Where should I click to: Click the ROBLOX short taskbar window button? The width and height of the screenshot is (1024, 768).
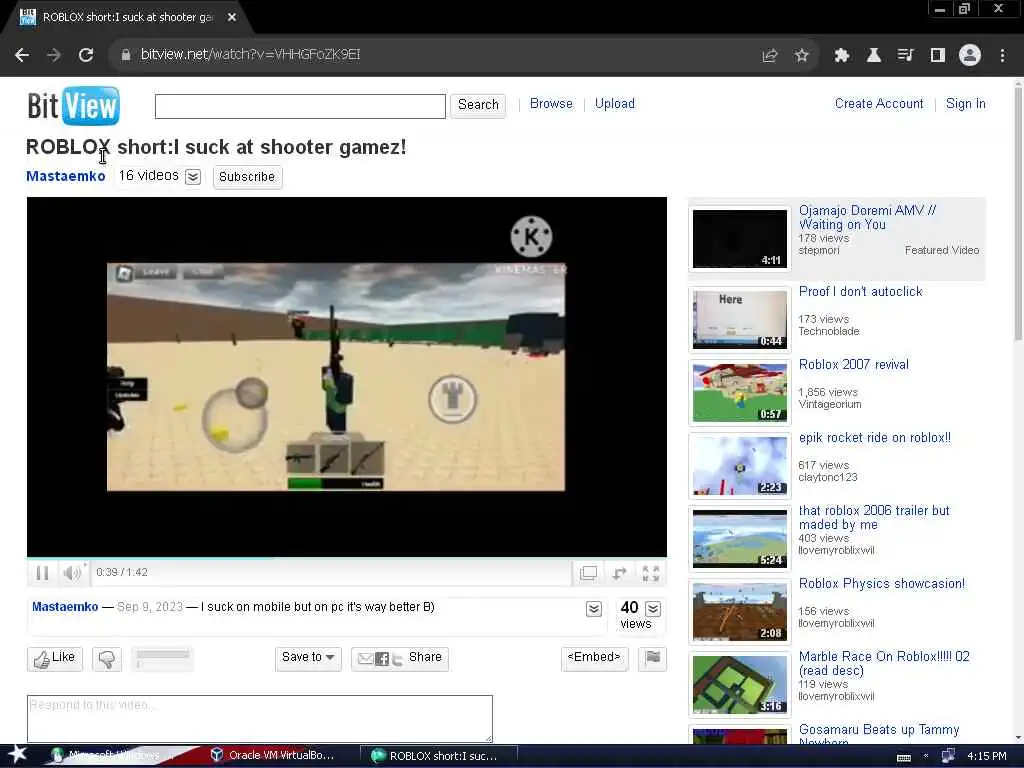pos(438,756)
